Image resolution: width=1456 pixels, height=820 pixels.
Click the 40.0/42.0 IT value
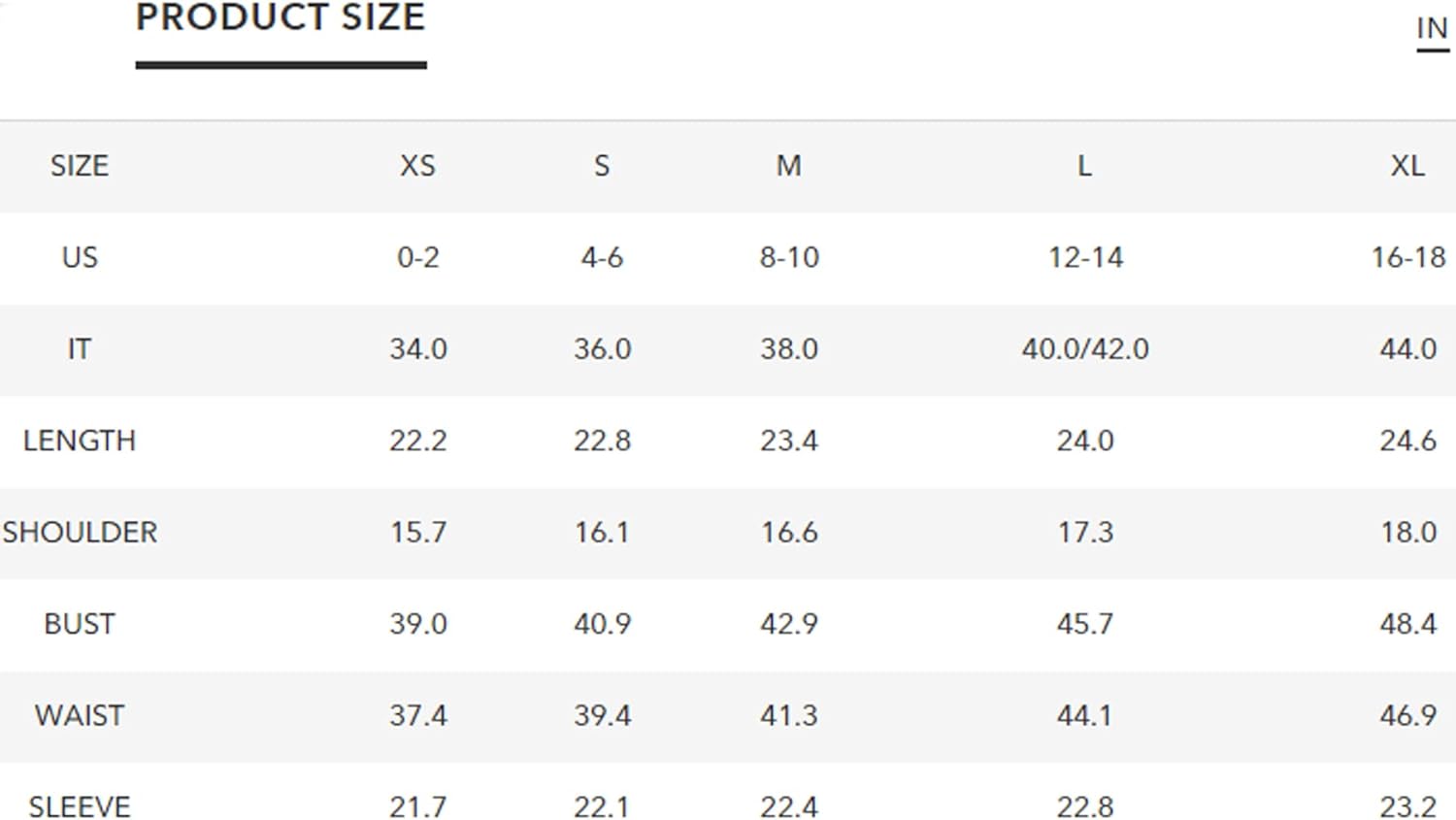pos(1084,348)
